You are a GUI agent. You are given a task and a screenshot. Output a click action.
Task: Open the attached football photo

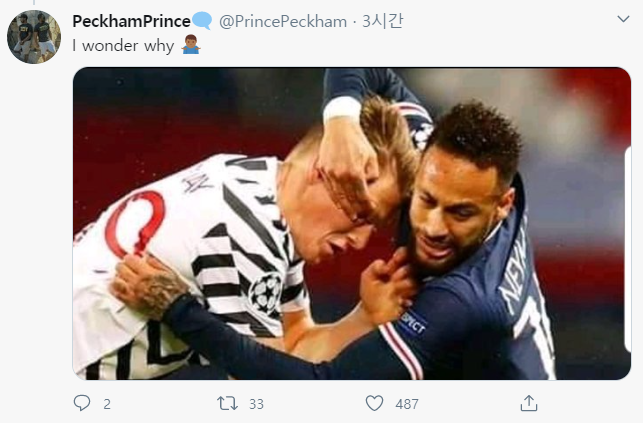[x=352, y=223]
